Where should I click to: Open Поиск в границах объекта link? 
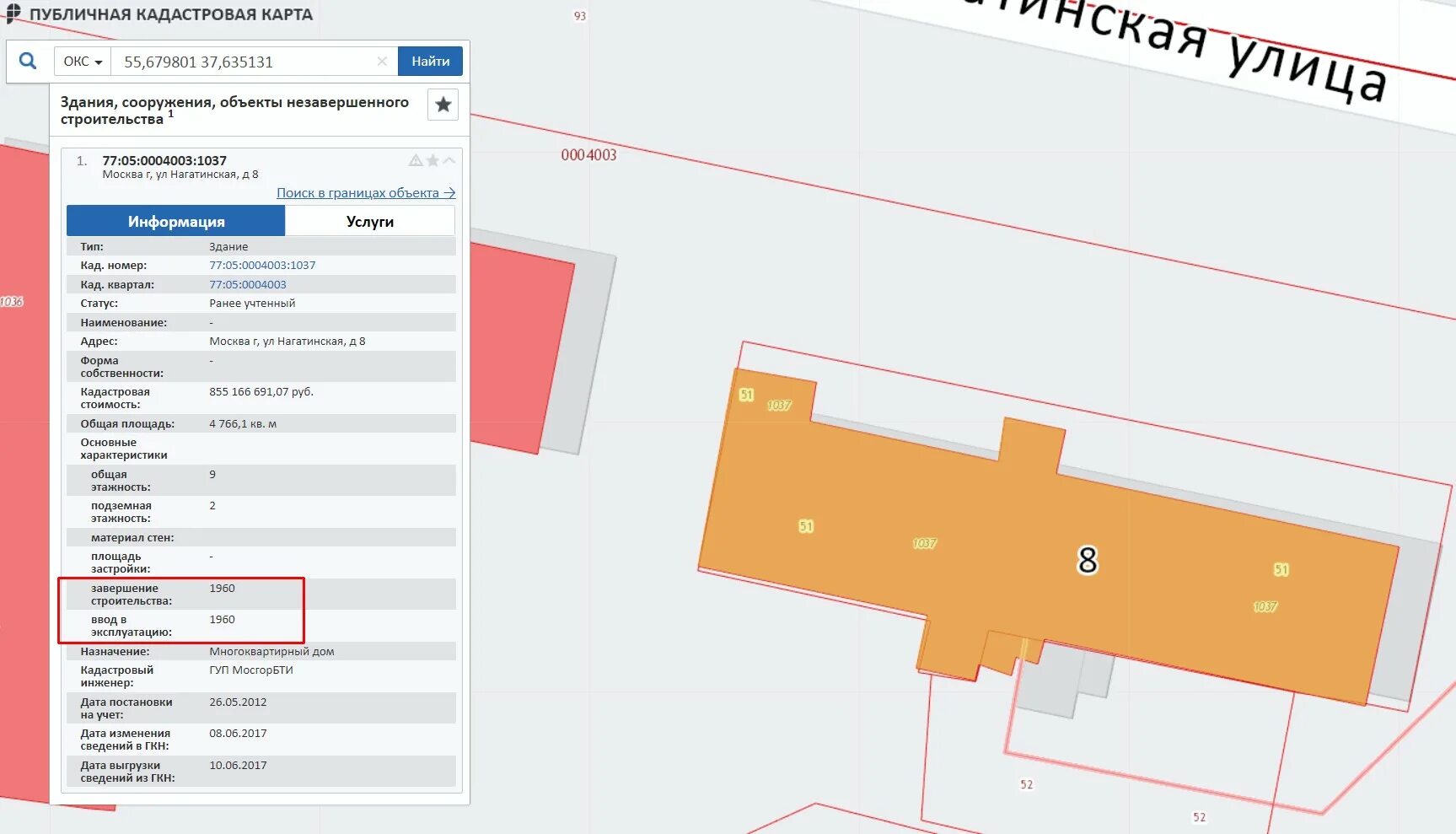366,193
